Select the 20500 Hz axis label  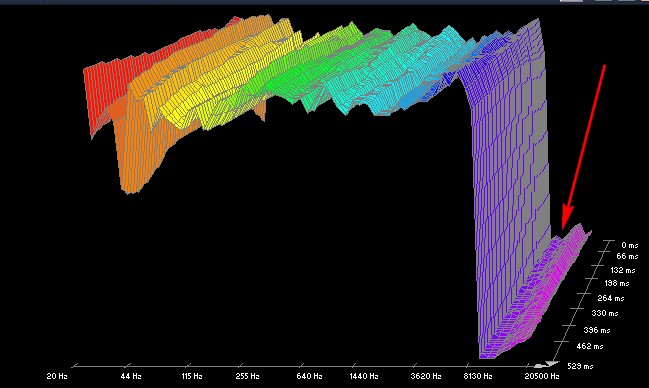[x=541, y=376]
